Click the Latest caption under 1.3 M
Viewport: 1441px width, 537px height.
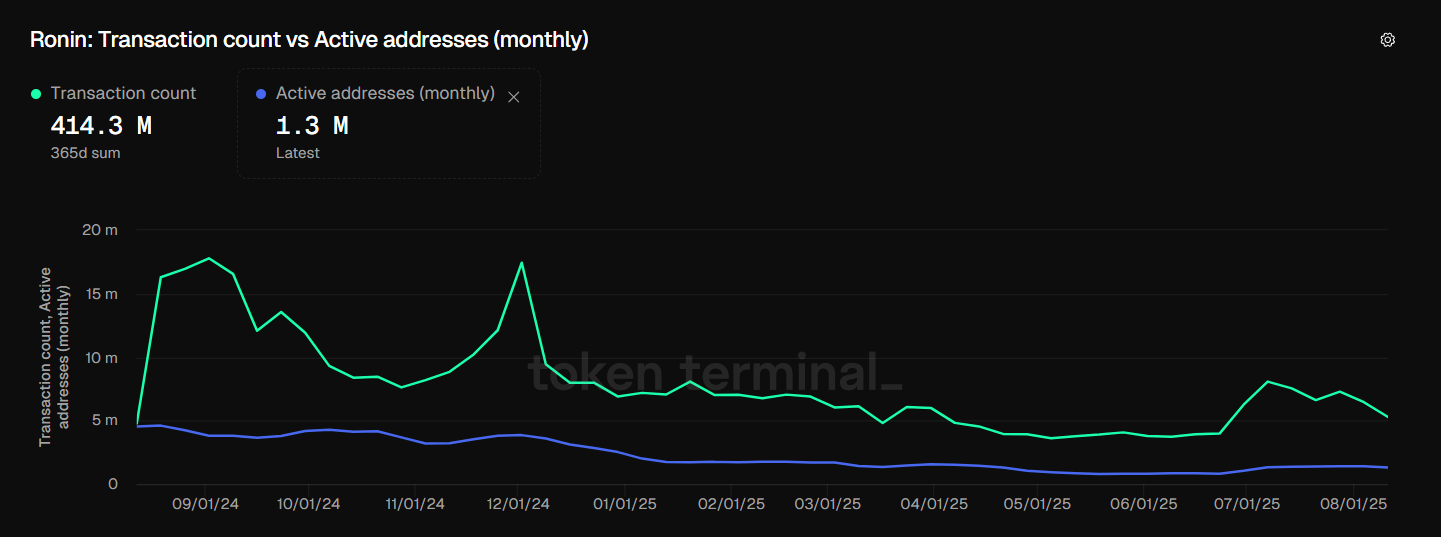coord(298,153)
